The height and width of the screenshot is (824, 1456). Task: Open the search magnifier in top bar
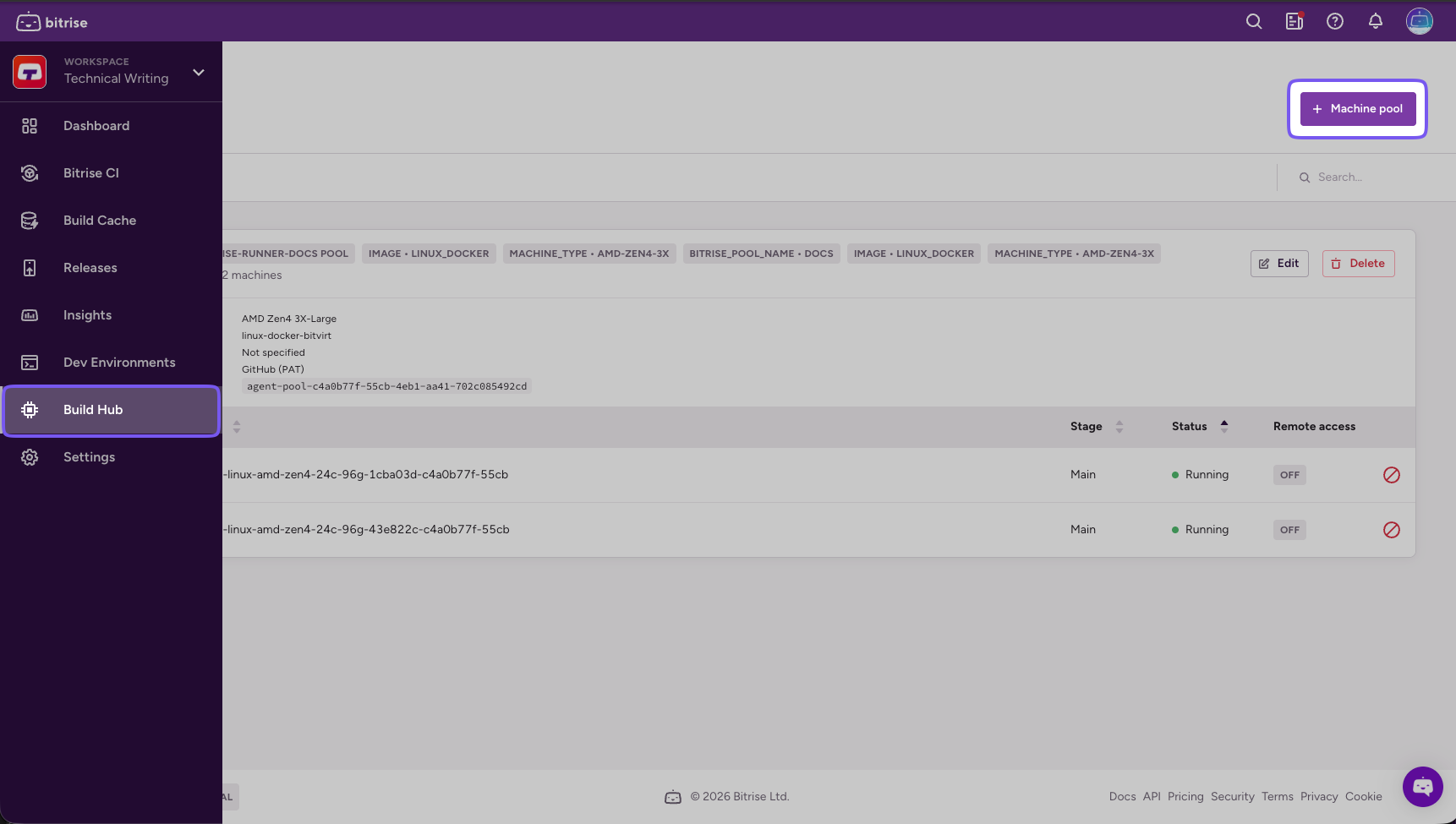[x=1254, y=22]
